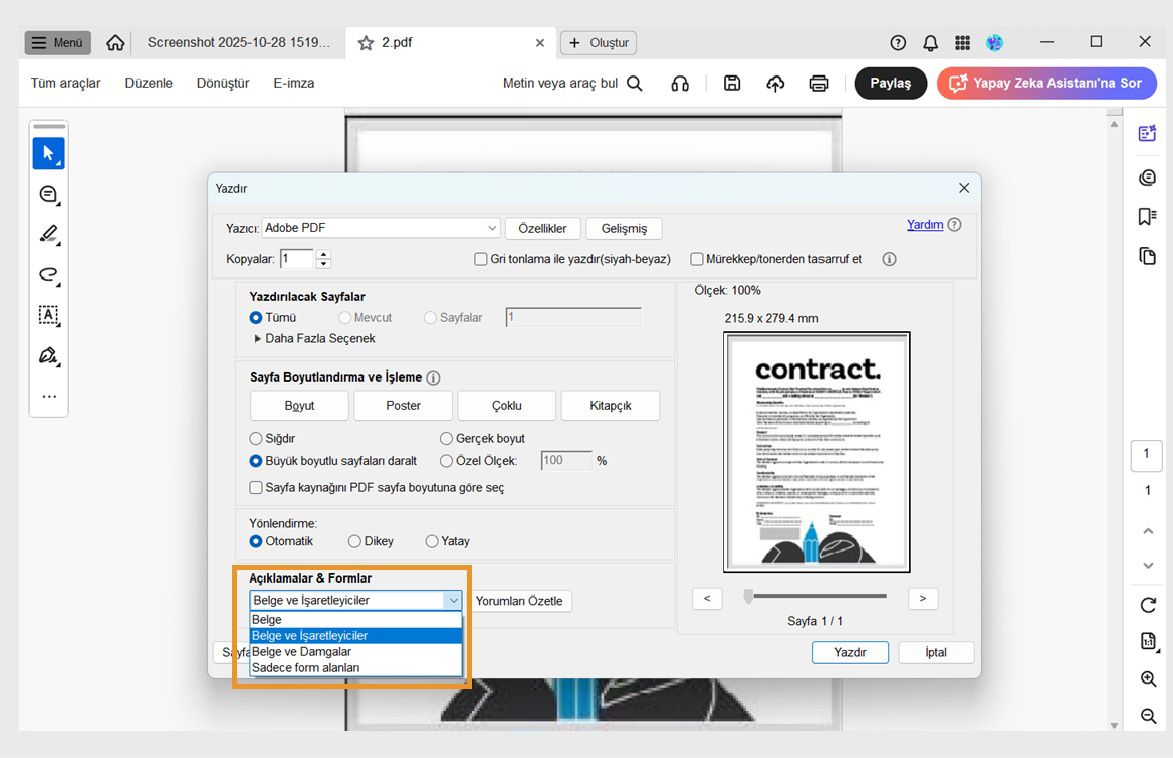Click the info icon beside ink saving option

tap(889, 259)
